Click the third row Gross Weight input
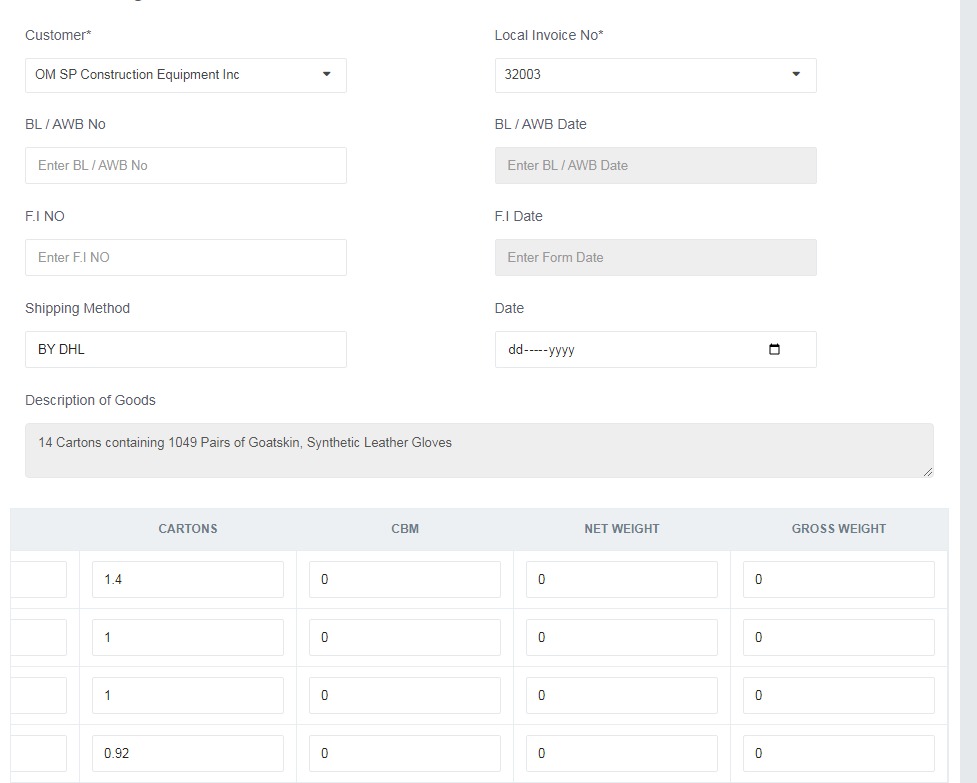The height and width of the screenshot is (783, 977). 839,696
